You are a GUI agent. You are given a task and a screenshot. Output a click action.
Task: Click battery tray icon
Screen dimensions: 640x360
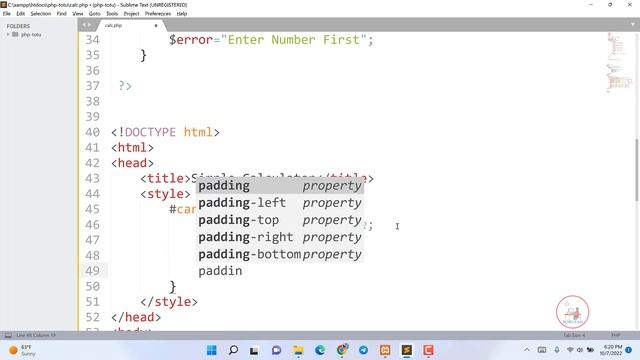tap(590, 350)
